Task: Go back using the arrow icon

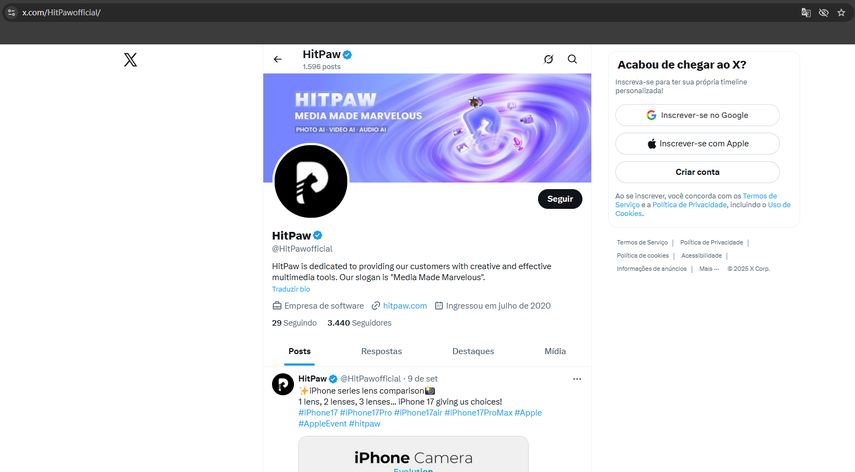Action: 278,59
